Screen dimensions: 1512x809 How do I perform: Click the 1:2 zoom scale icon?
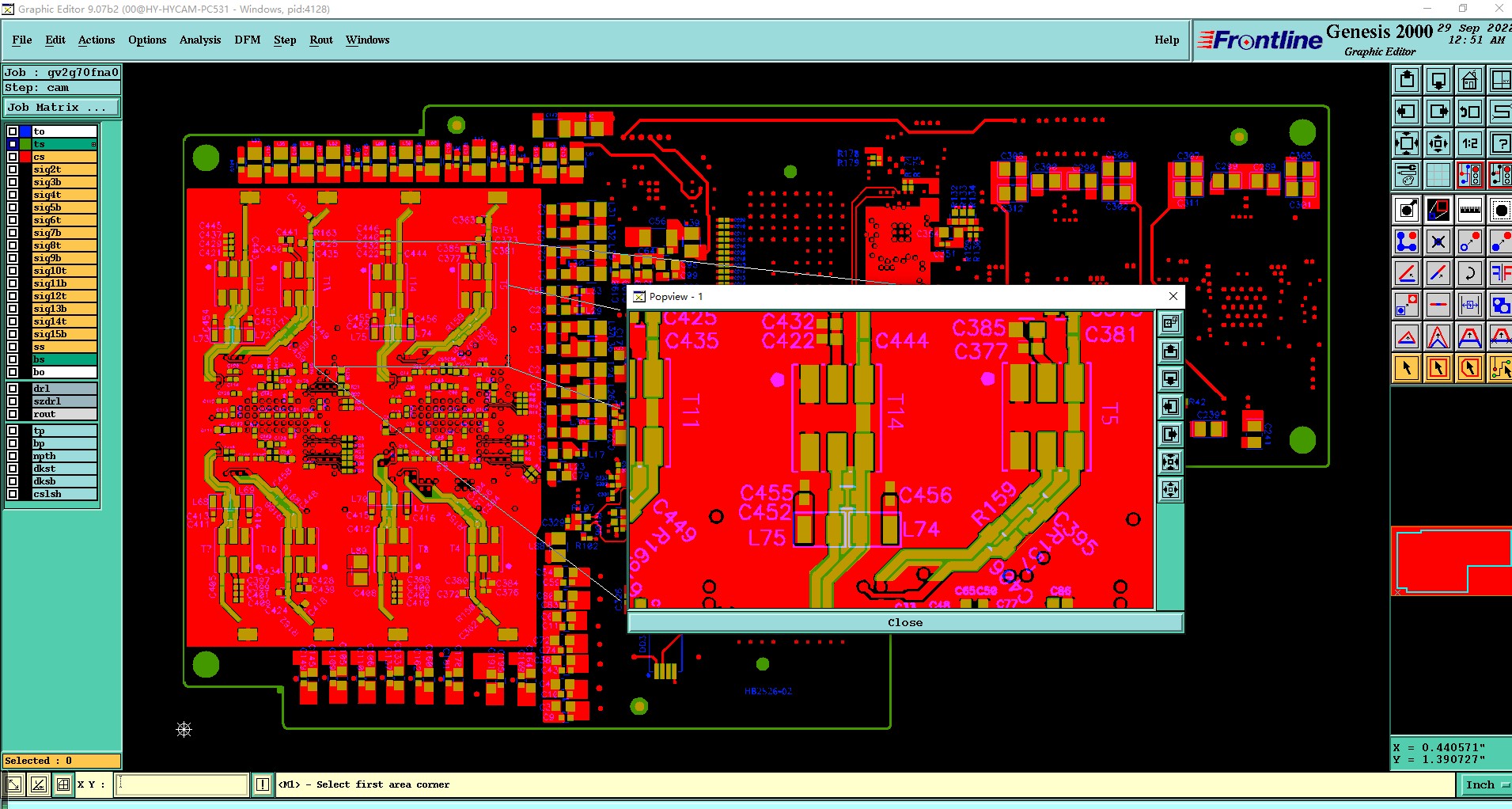1469,143
